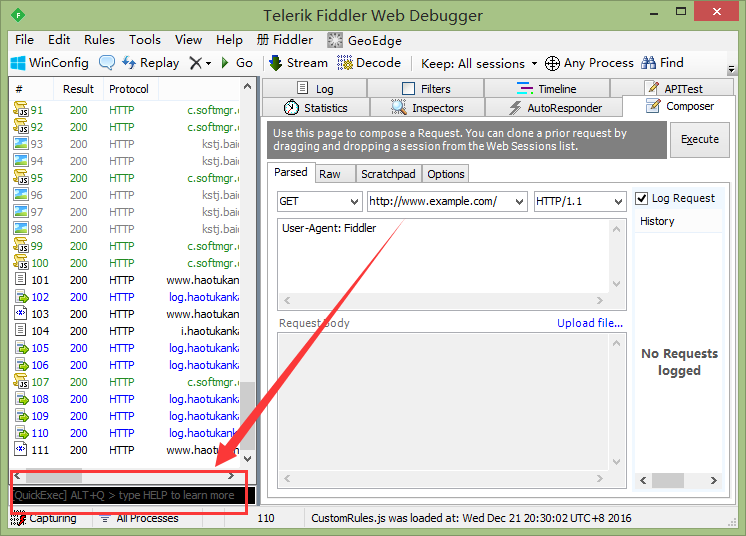Open the Edit menu
Image resolution: width=746 pixels, height=536 pixels.
59,40
